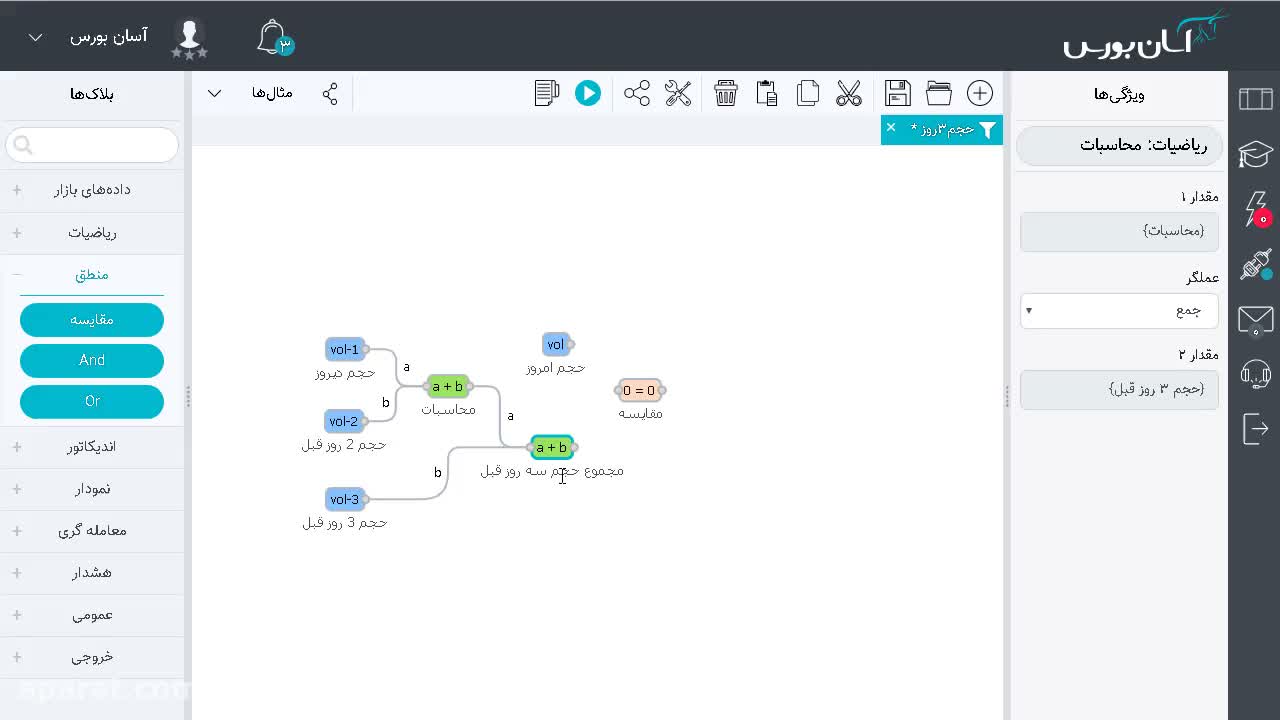Copy selected block with the copy icon
Viewport: 1280px width, 720px height.
click(808, 93)
